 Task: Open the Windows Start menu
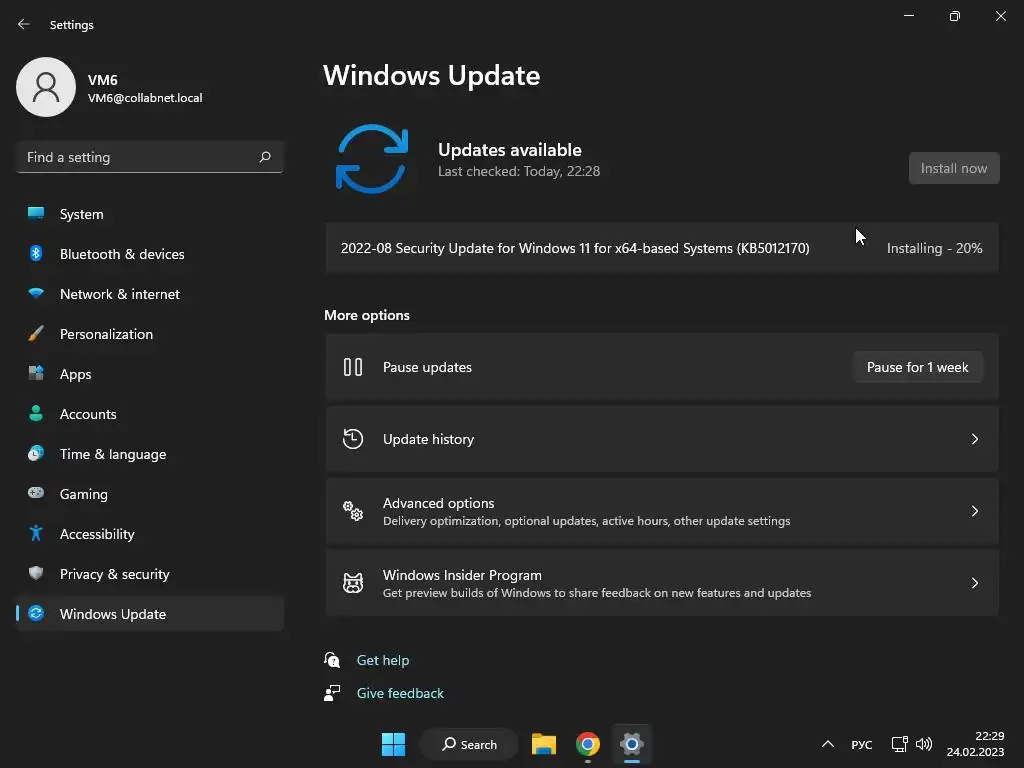coord(393,744)
